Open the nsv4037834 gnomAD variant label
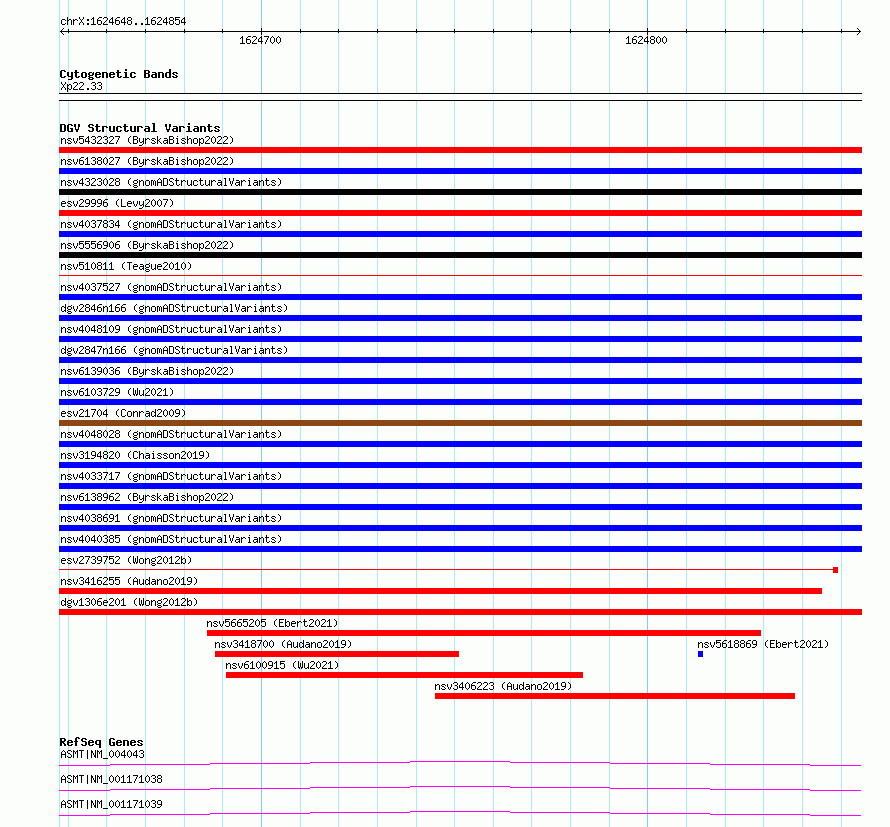The image size is (890, 827). [x=171, y=224]
